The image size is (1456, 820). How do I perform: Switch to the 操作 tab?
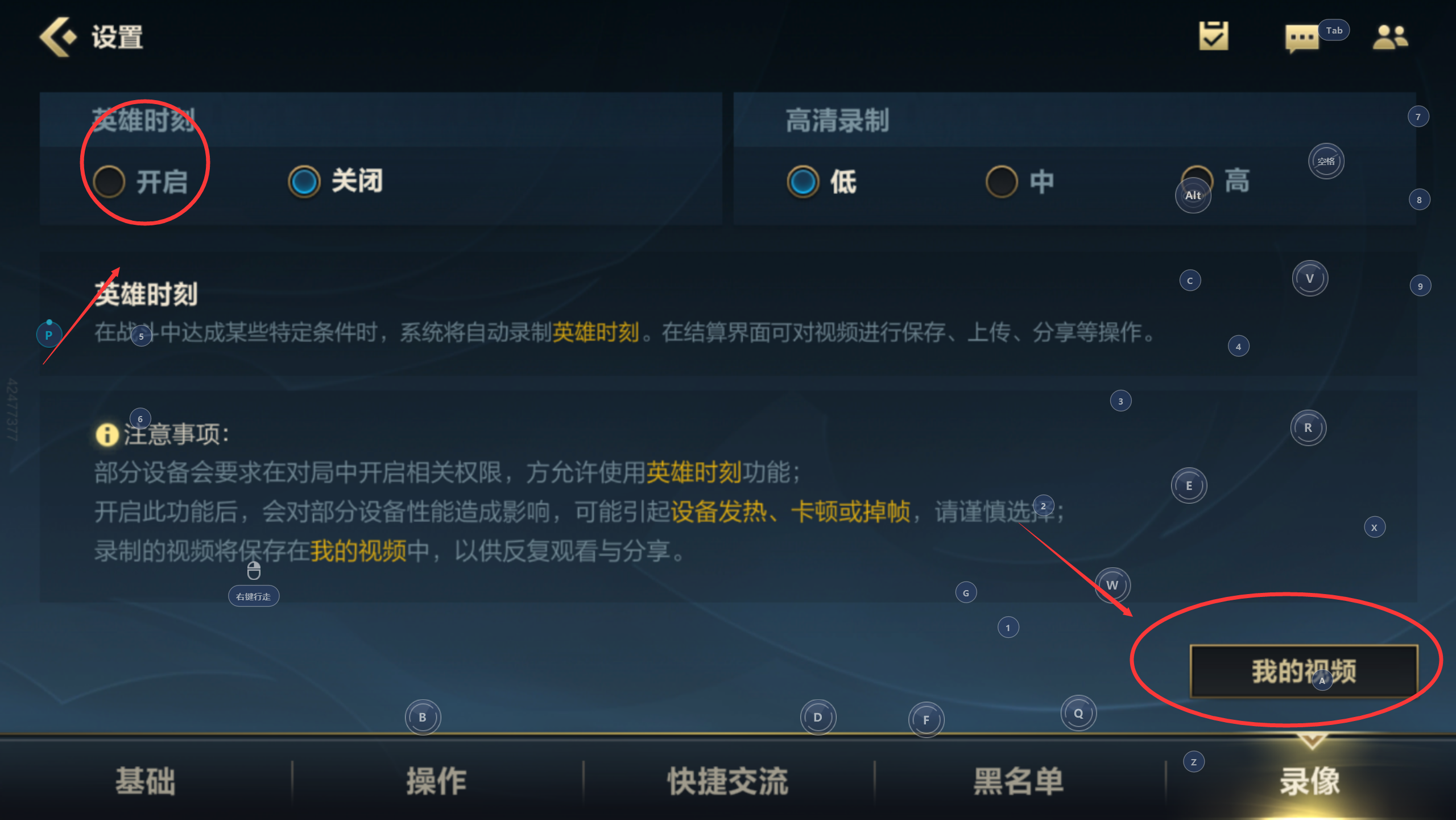pyautogui.click(x=437, y=781)
